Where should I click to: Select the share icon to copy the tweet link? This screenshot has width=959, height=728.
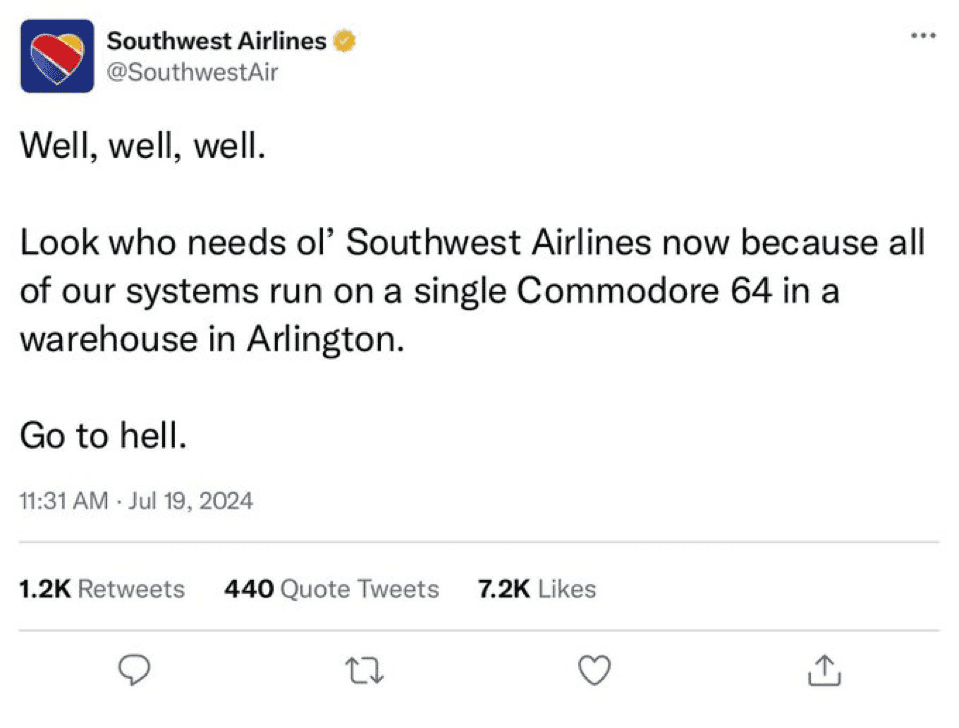(823, 670)
